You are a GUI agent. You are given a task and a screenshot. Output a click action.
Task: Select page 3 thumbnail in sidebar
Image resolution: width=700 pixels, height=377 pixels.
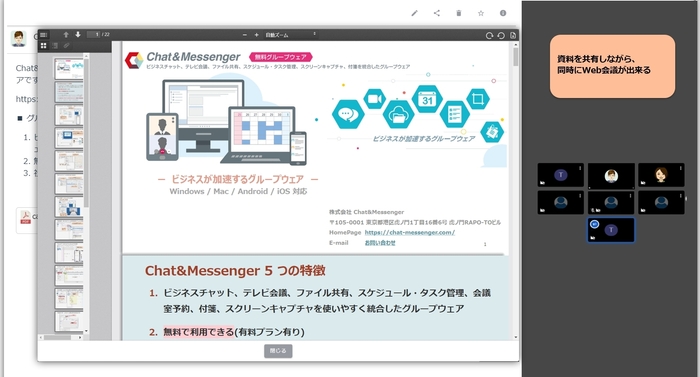(69, 115)
